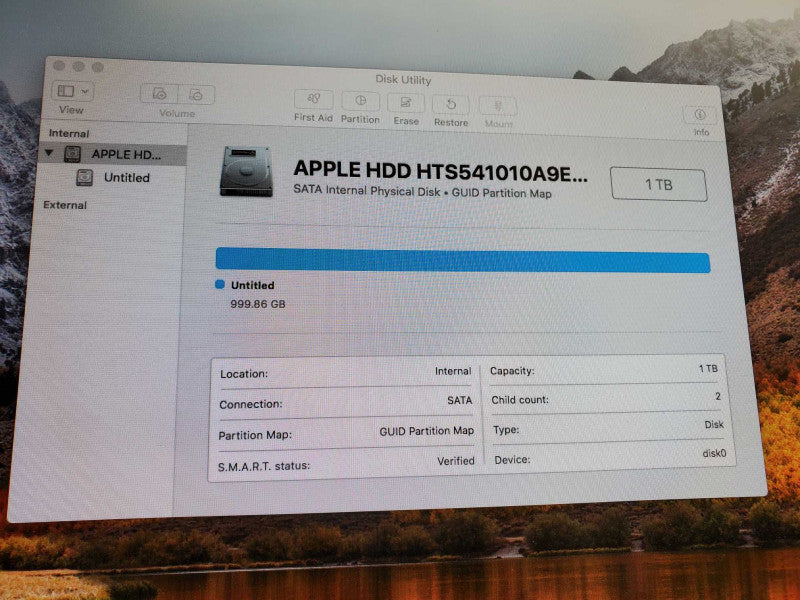800x600 pixels.
Task: Click the disk0 device value
Action: tap(714, 453)
